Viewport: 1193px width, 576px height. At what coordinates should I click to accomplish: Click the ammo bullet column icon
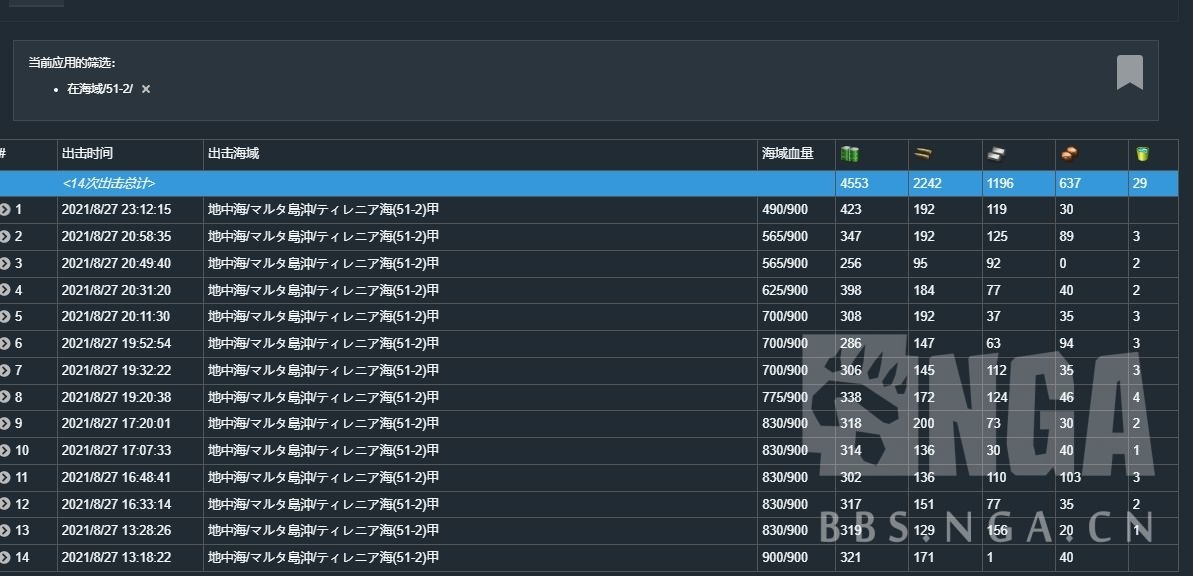pos(922,154)
